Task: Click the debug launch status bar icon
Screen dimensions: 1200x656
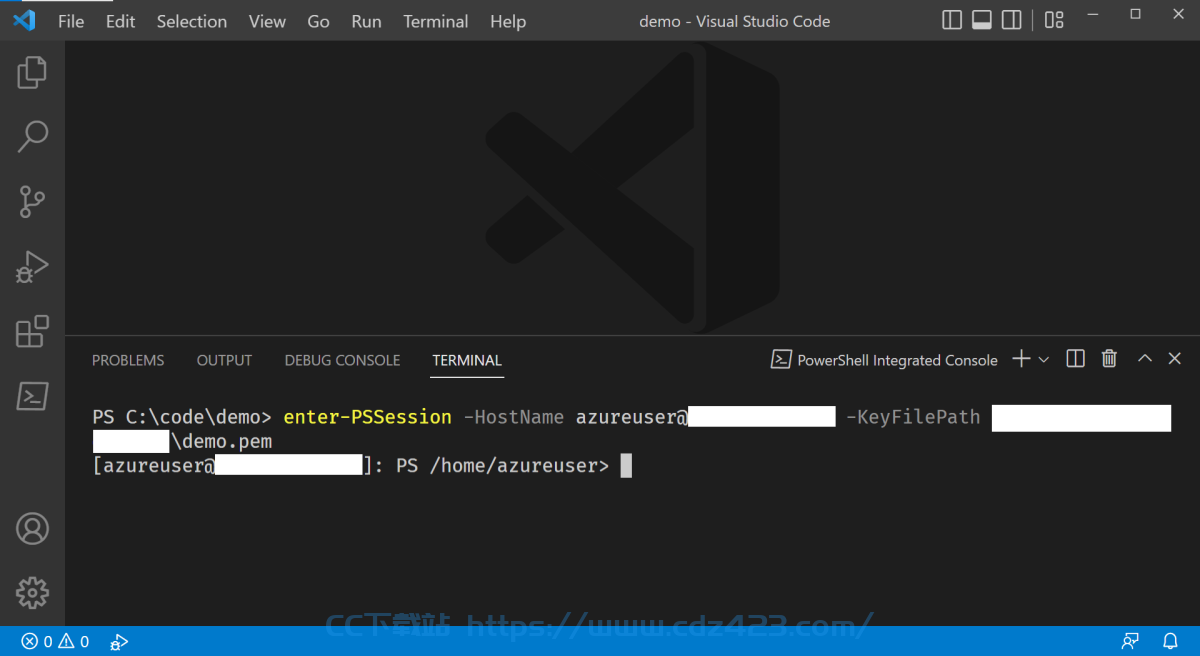Action: 119,642
